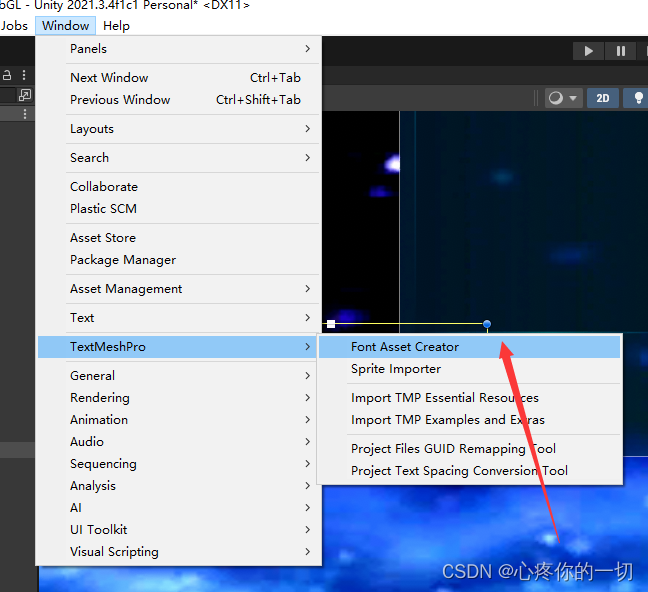Expand the General submenu
Image resolution: width=648 pixels, height=592 pixels.
click(179, 375)
